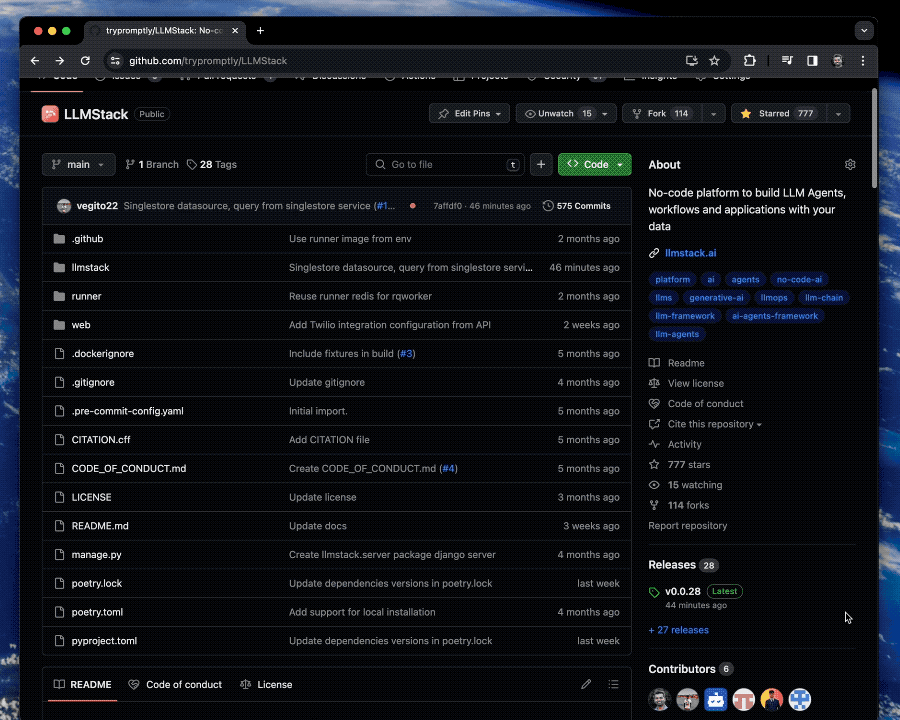The image size is (900, 720).
Task: Click the .github folder icon
Action: pos(59,238)
